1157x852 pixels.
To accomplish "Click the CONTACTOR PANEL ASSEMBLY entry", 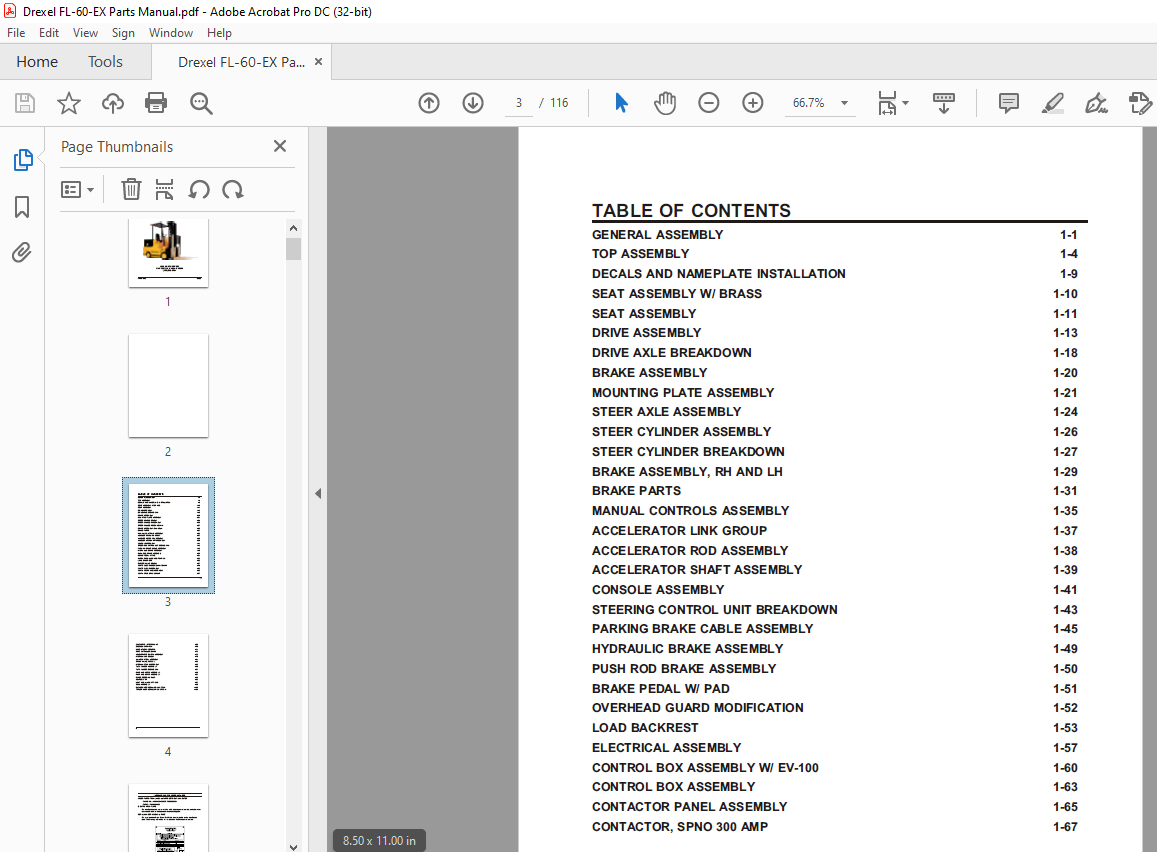I will pos(689,806).
